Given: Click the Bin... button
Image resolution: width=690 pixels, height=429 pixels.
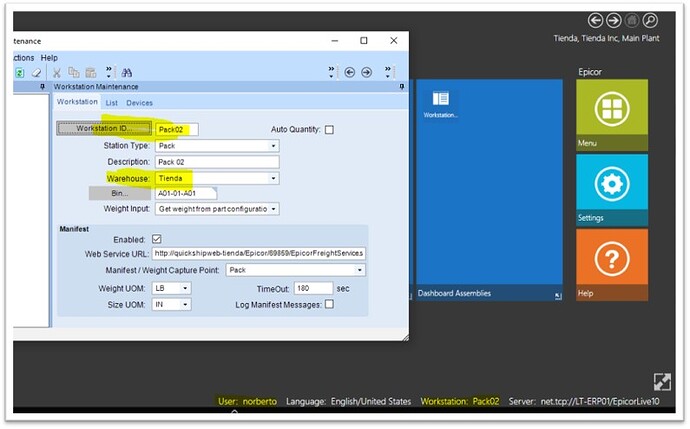Looking at the screenshot, I should [120, 193].
